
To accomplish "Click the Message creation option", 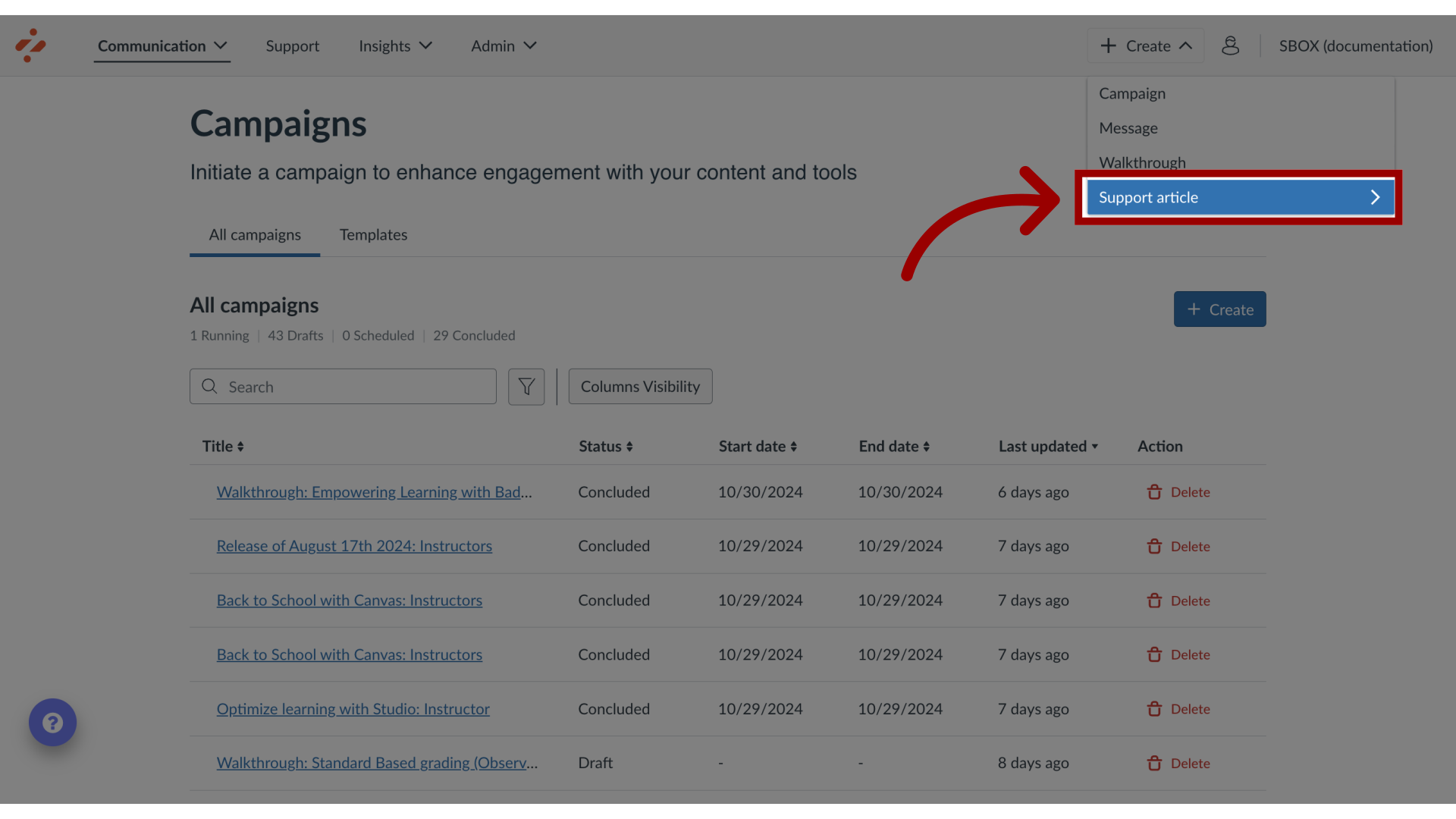I will coord(1128,128).
